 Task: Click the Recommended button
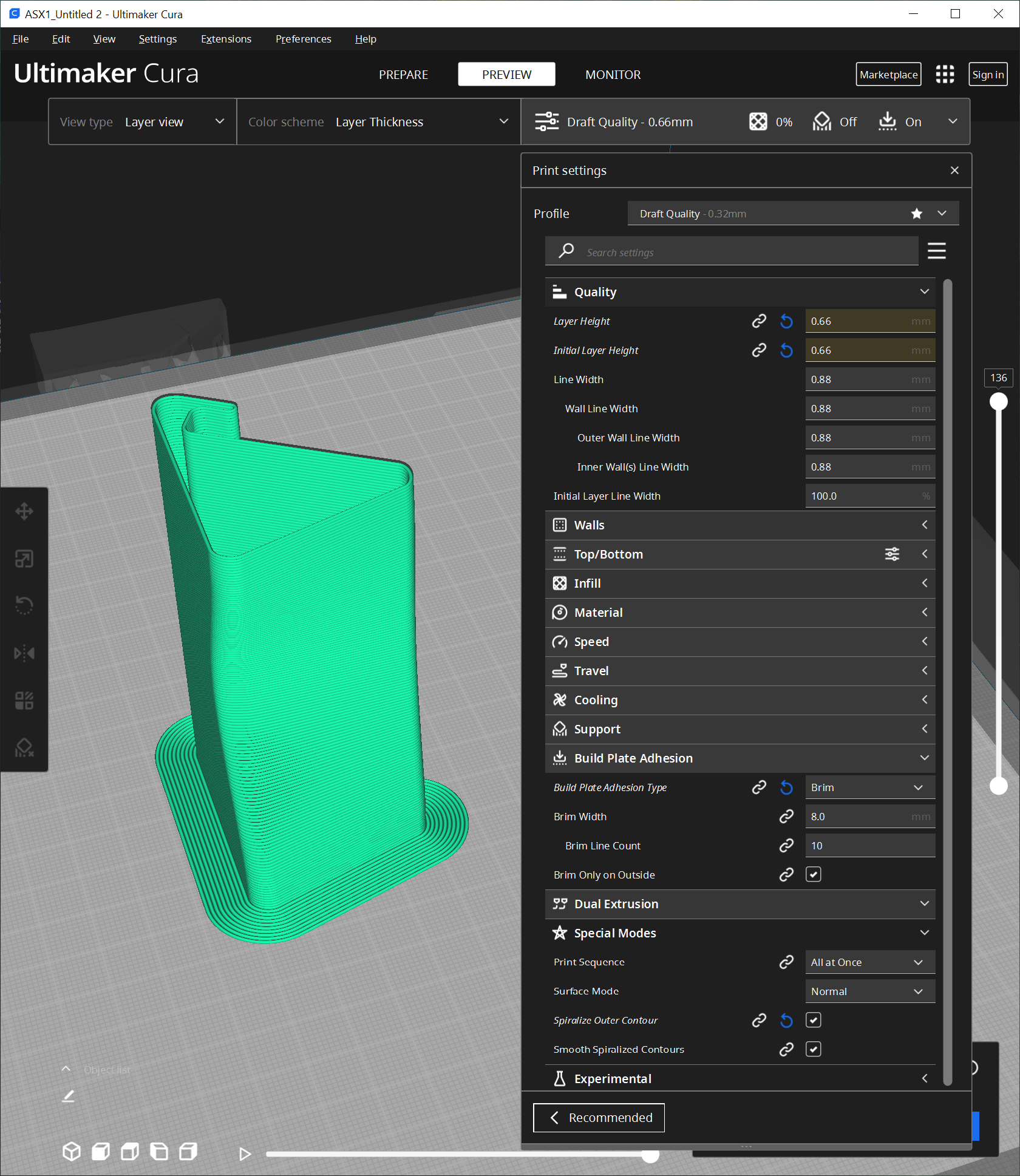click(599, 1118)
